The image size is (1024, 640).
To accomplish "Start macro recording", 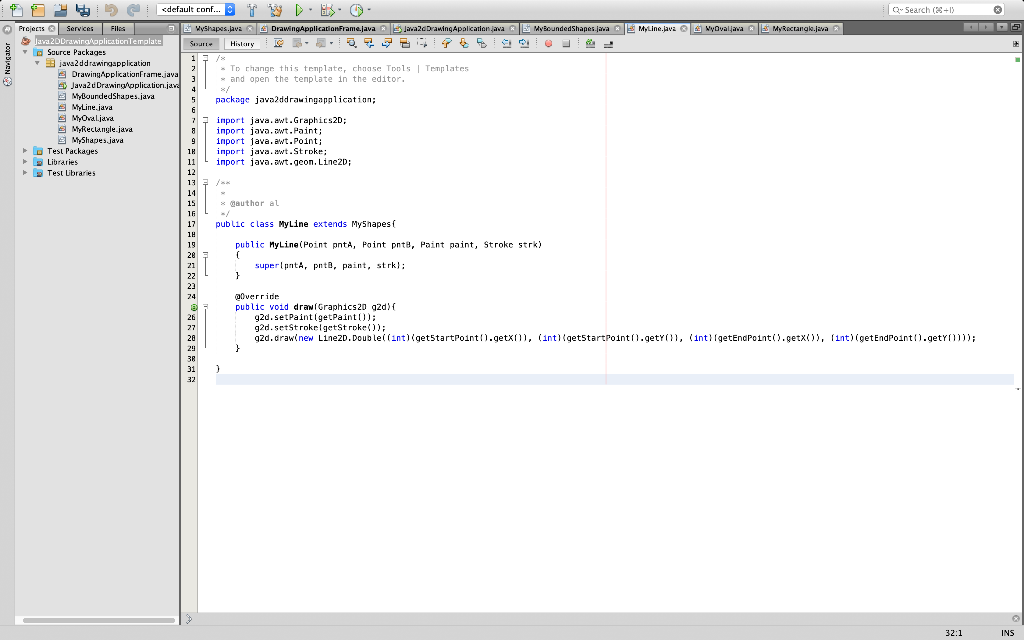I will [548, 43].
